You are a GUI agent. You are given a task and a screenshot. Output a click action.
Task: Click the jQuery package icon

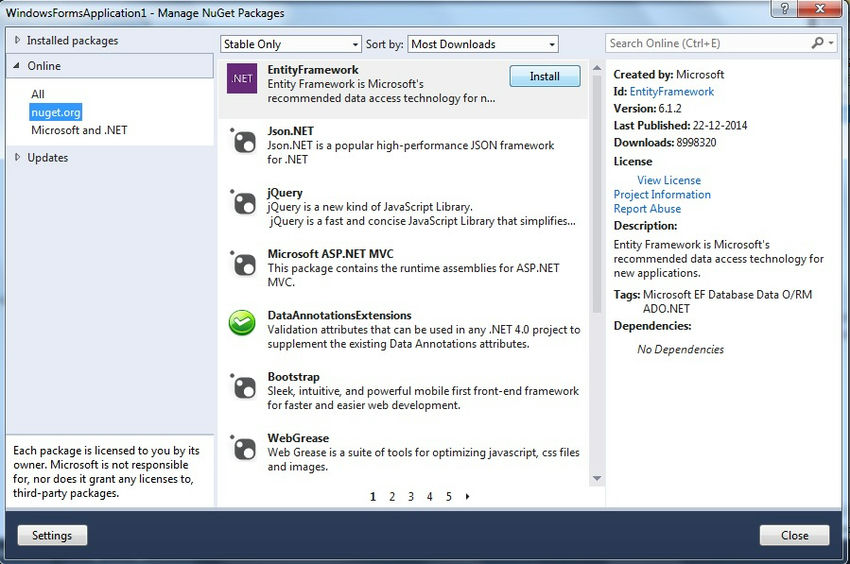[243, 203]
